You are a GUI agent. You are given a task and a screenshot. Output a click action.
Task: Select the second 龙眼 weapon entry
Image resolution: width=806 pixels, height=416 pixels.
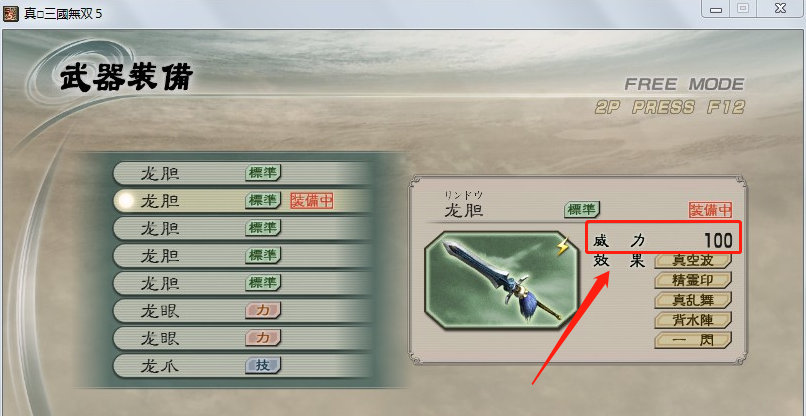pyautogui.click(x=242, y=338)
